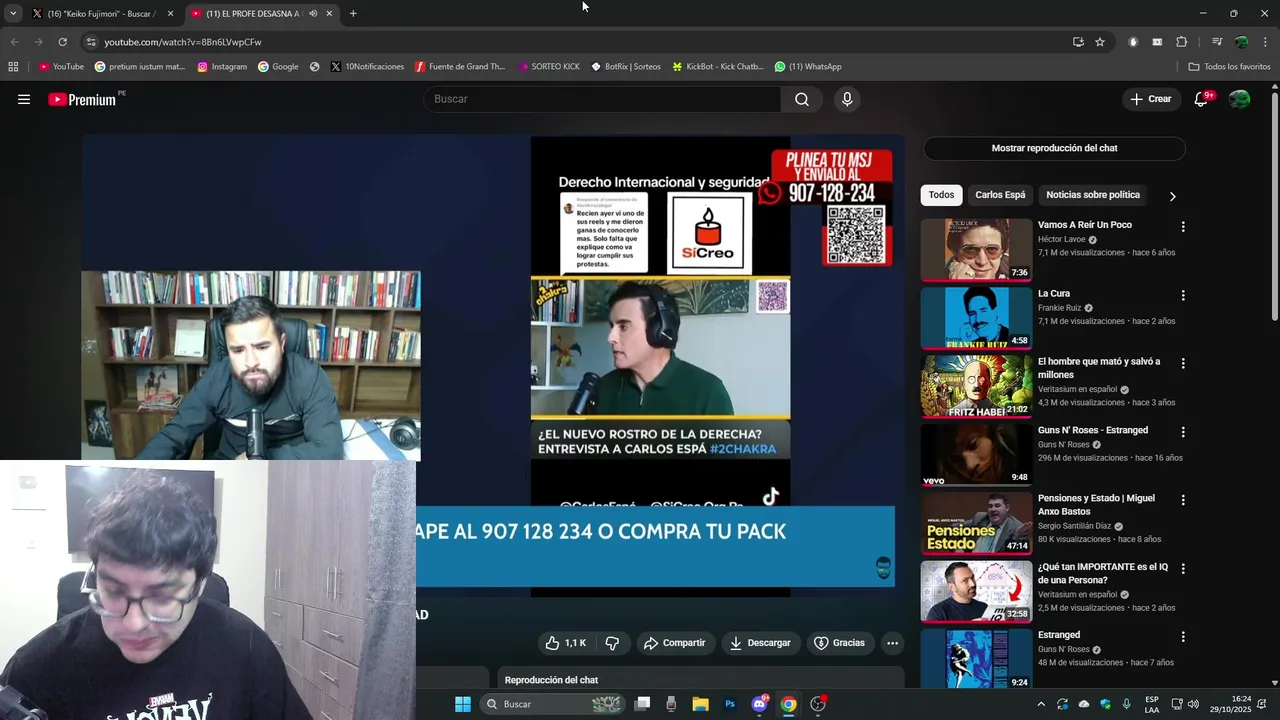Click the page vertical scrollbar
This screenshot has height=720, width=1280.
click(1274, 205)
